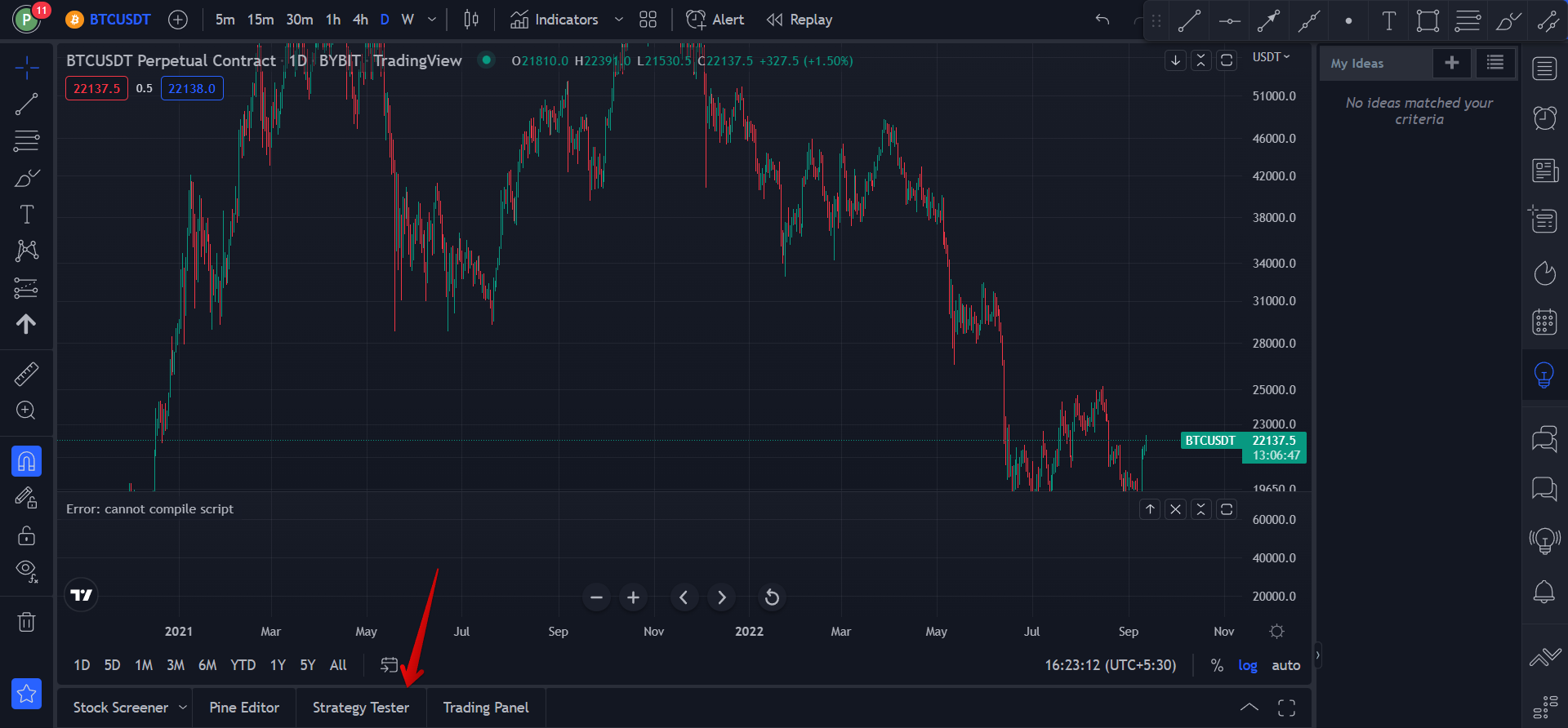The width and height of the screenshot is (1568, 728).
Task: Open the Measure ruler tool
Action: 26,374
